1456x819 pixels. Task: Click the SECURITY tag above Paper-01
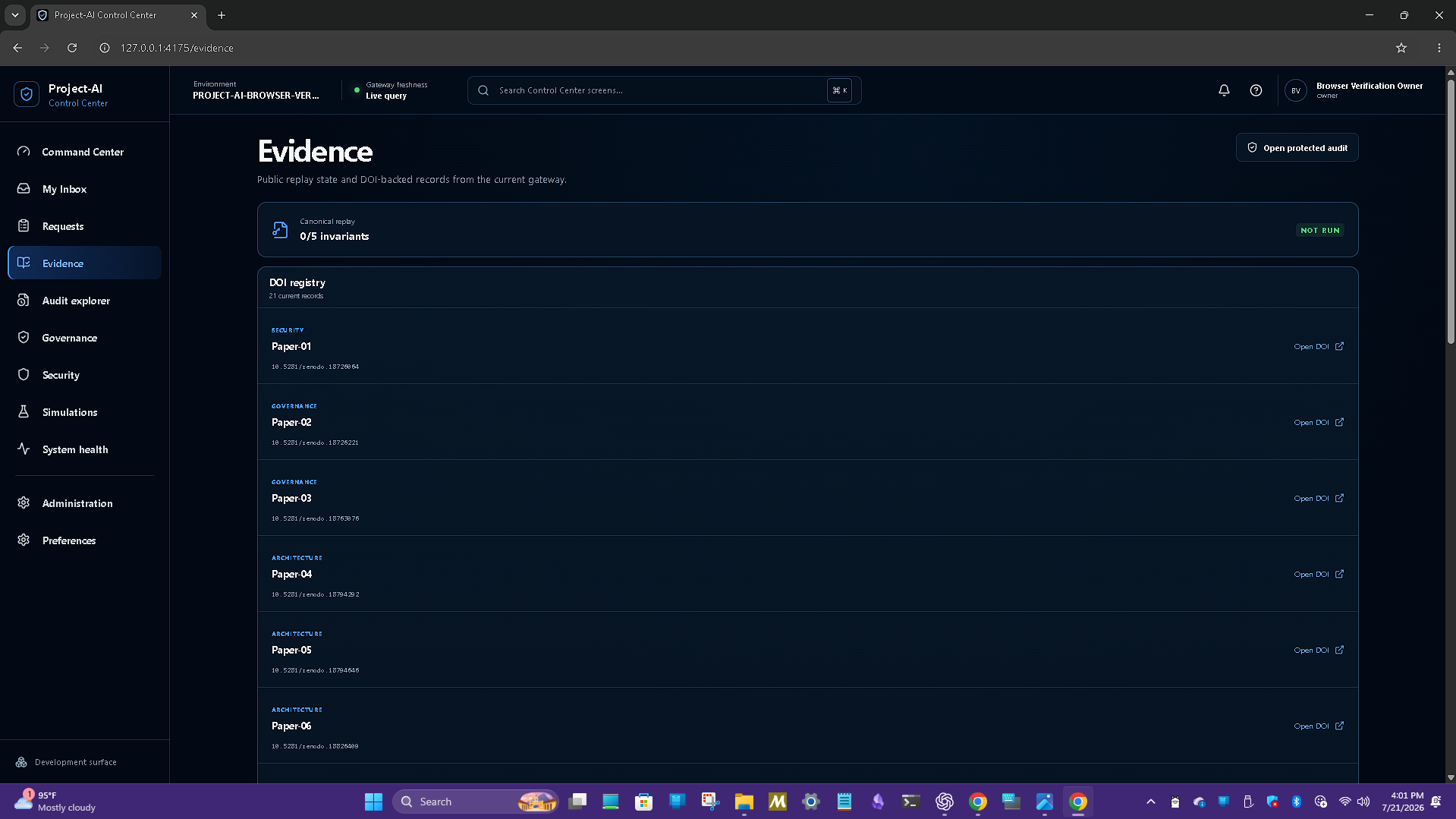pos(288,330)
